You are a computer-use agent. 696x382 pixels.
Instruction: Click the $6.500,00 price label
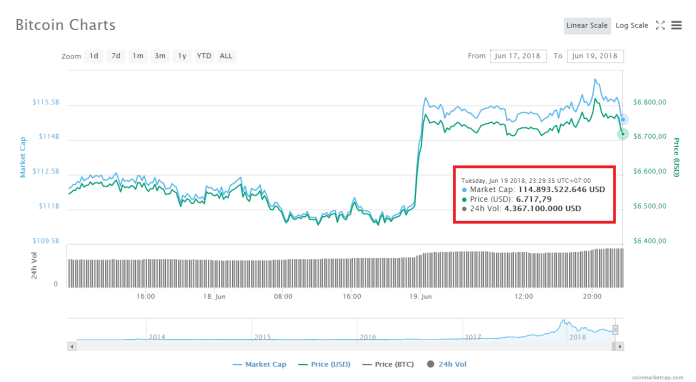click(x=649, y=206)
